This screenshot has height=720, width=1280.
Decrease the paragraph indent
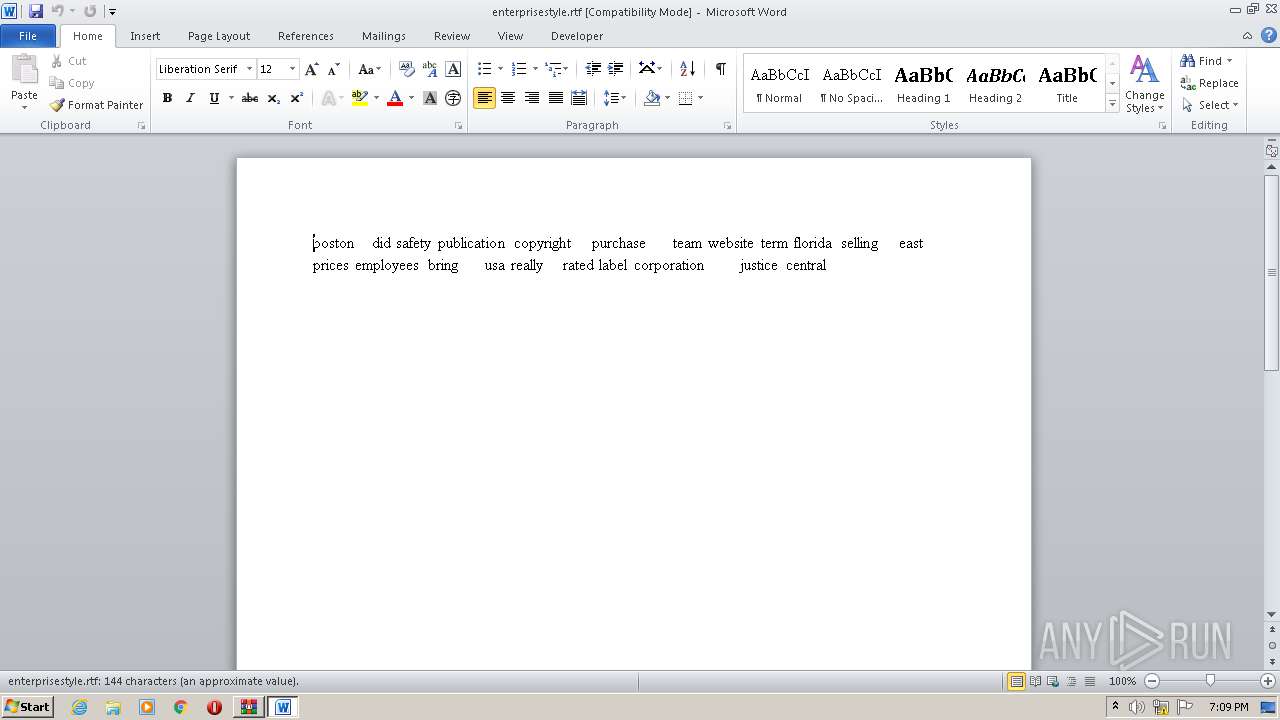[593, 69]
